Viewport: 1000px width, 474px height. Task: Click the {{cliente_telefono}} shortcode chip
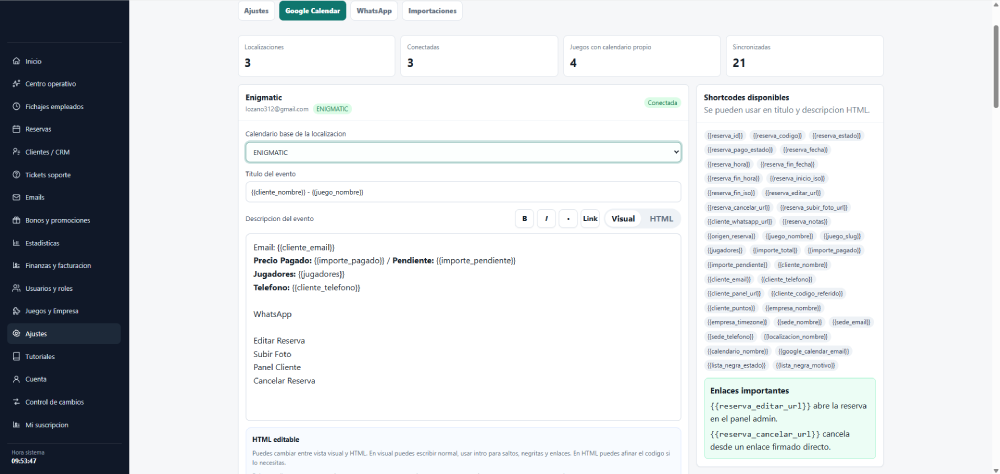pyautogui.click(x=787, y=279)
